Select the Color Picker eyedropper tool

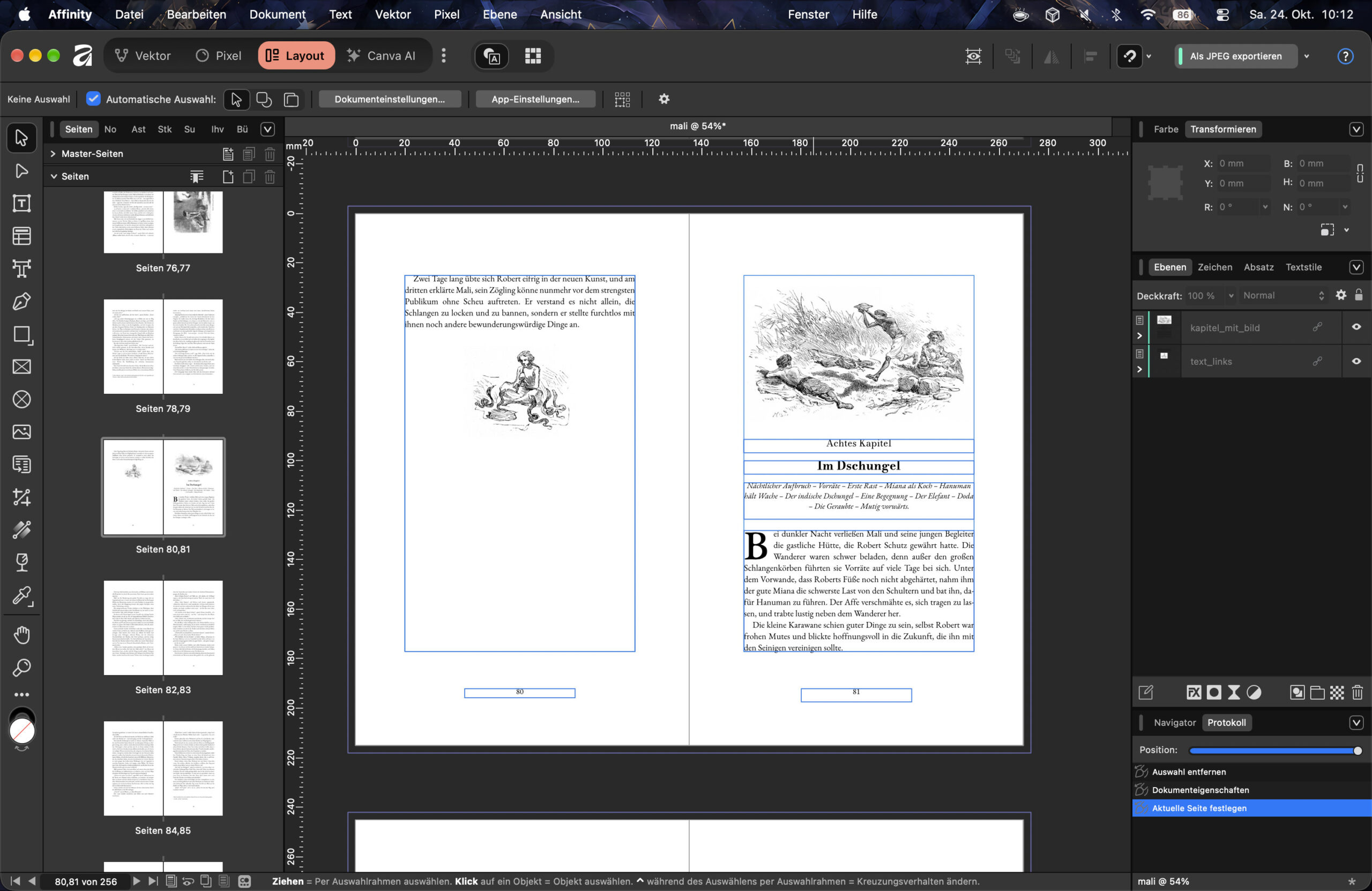click(x=21, y=595)
